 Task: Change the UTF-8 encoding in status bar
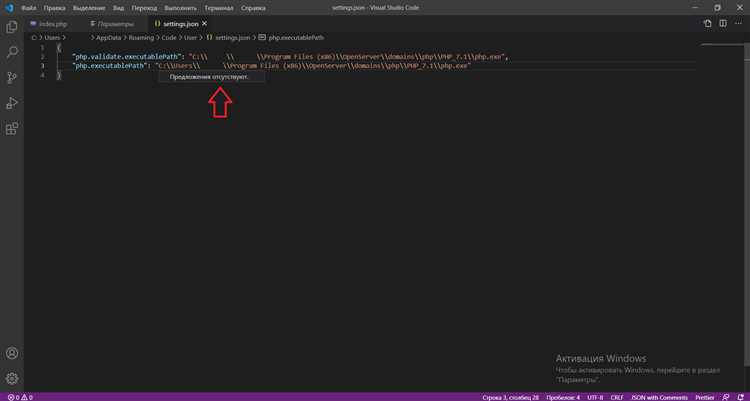point(595,397)
